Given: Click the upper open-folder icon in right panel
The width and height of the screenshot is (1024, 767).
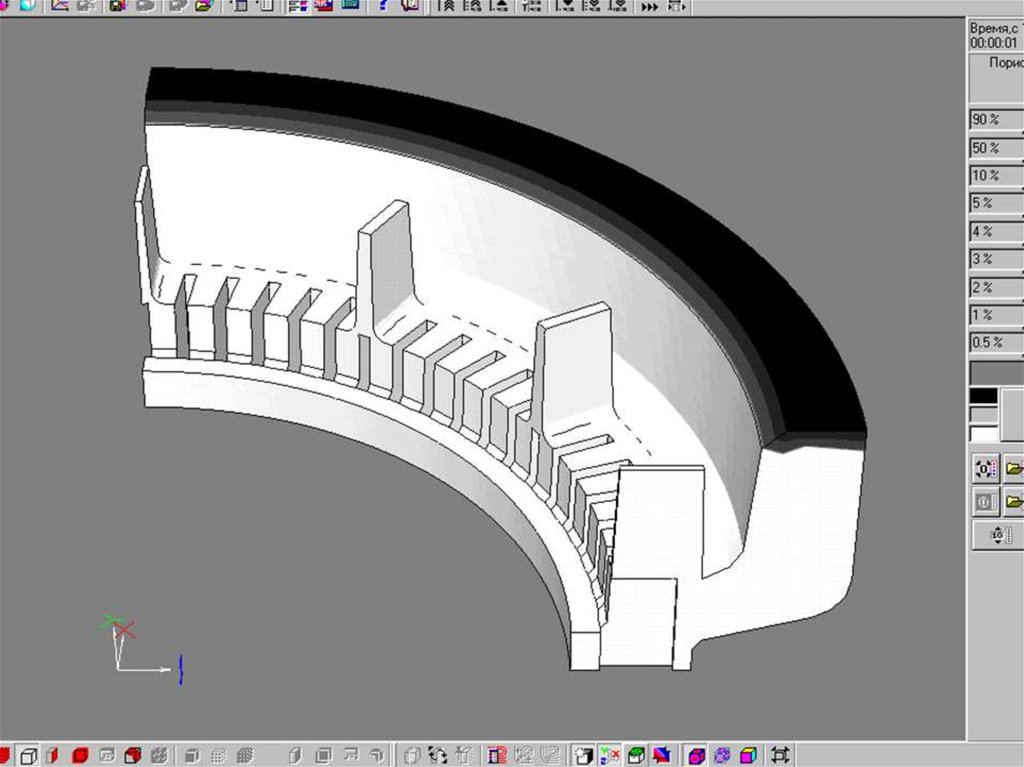Looking at the screenshot, I should pos(1013,468).
